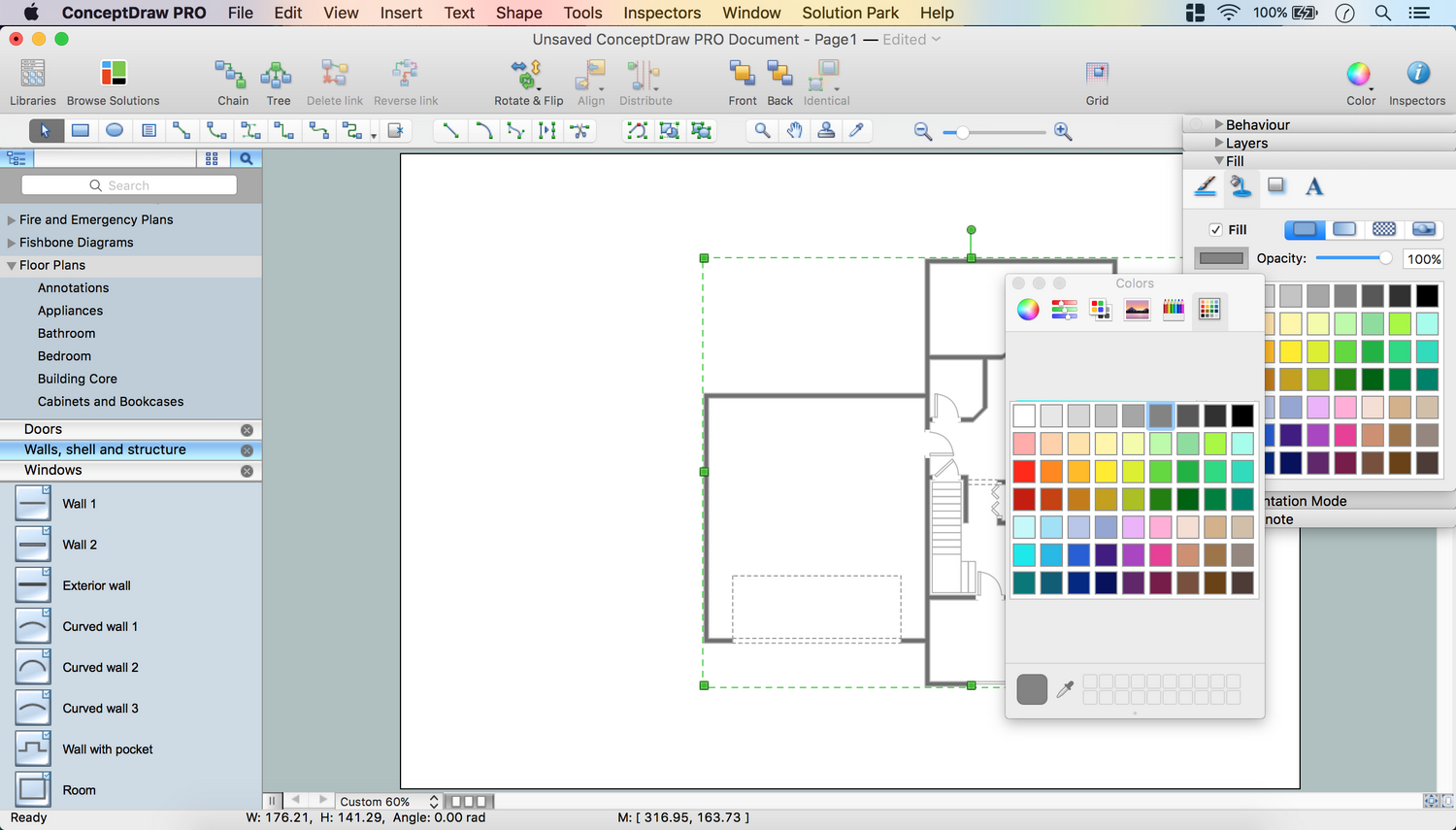The image size is (1456, 830).
Task: Pick the eyedropper in Colors window
Action: [x=1065, y=689]
